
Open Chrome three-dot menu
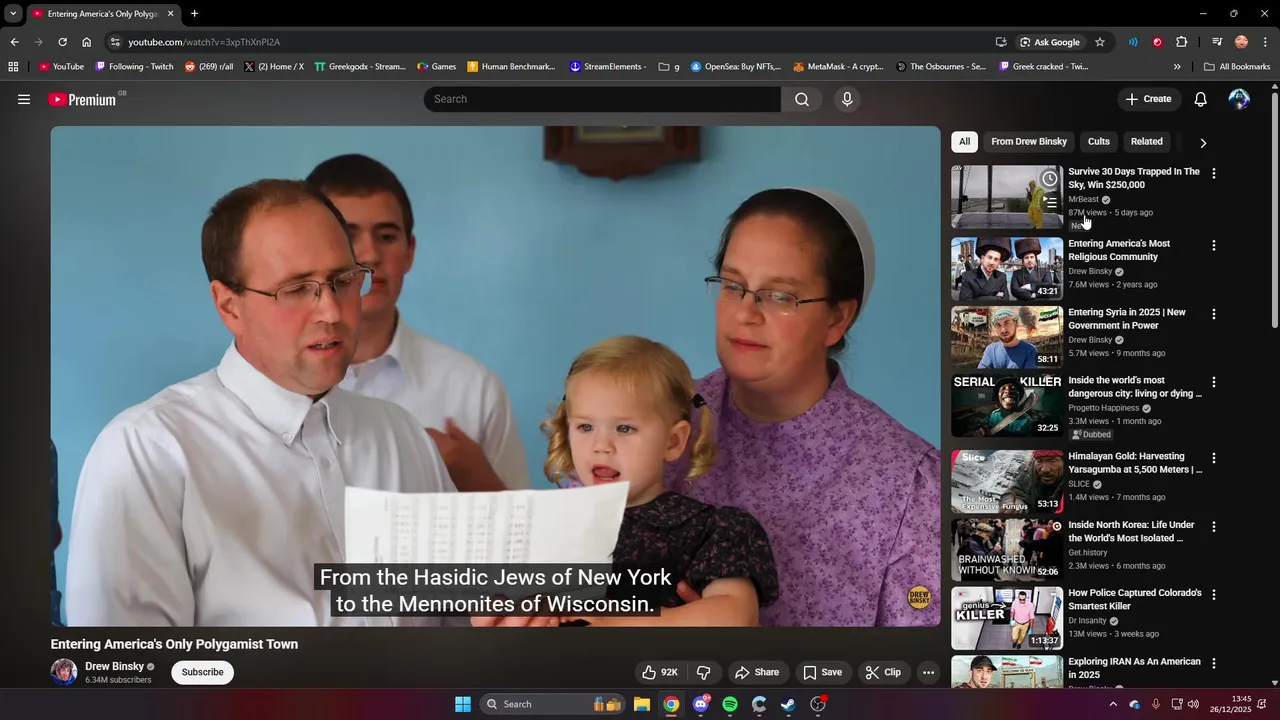1266,42
